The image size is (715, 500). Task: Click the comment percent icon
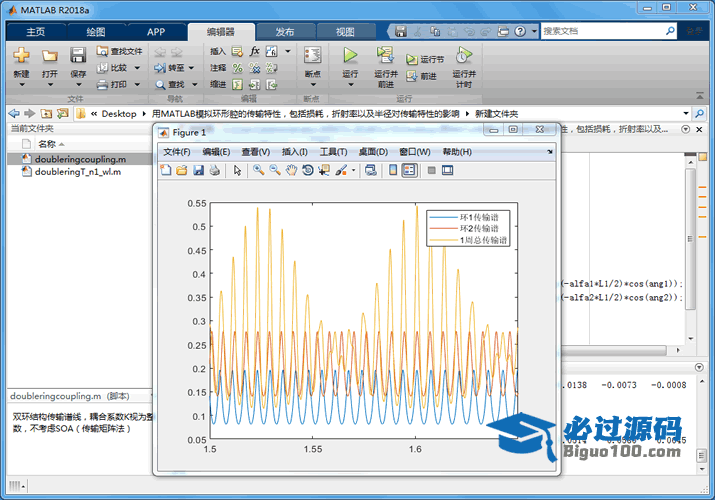tap(237, 68)
